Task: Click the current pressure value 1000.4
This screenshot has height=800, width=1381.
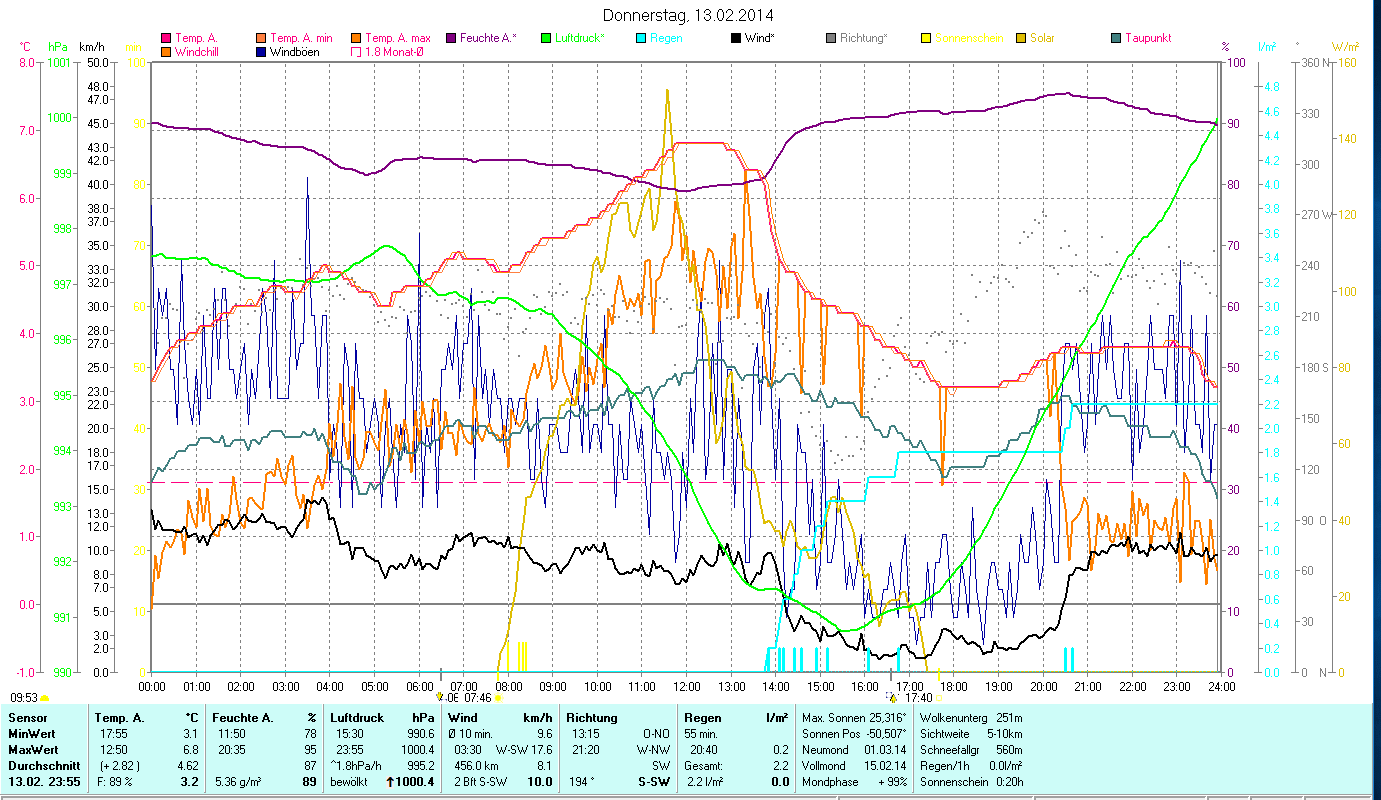Action: [417, 782]
